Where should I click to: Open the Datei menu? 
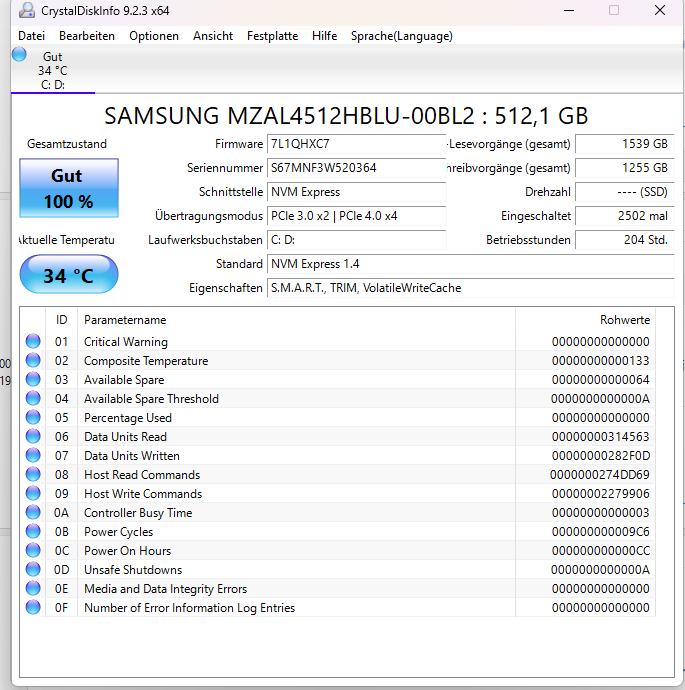point(31,36)
